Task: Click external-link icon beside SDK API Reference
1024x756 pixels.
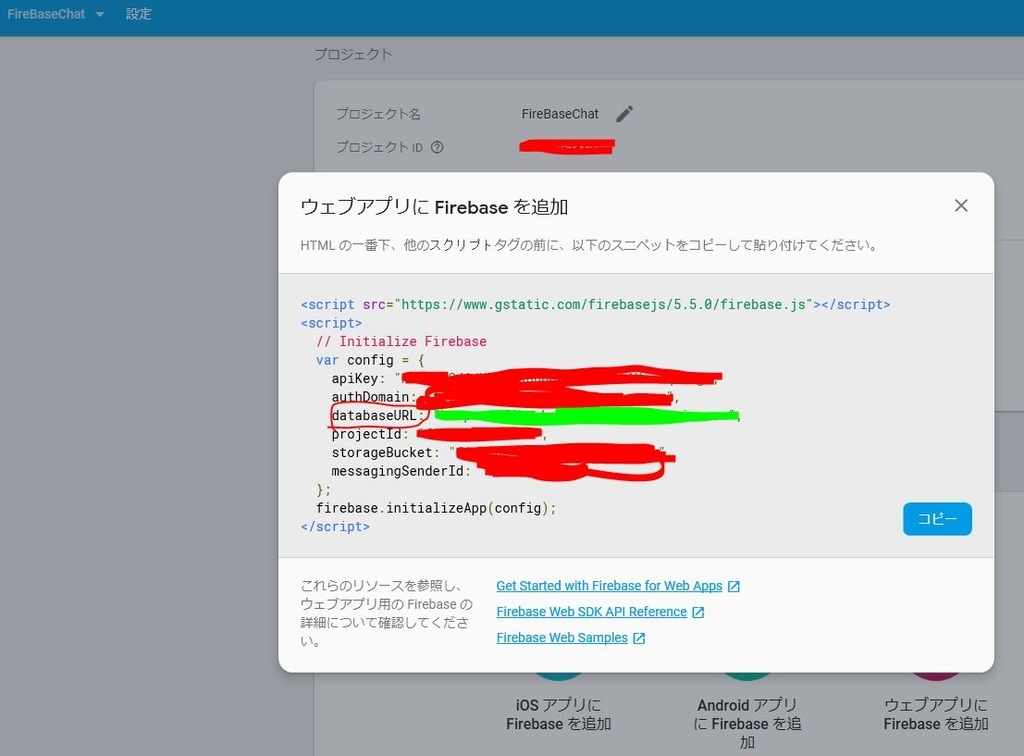Action: coord(698,612)
